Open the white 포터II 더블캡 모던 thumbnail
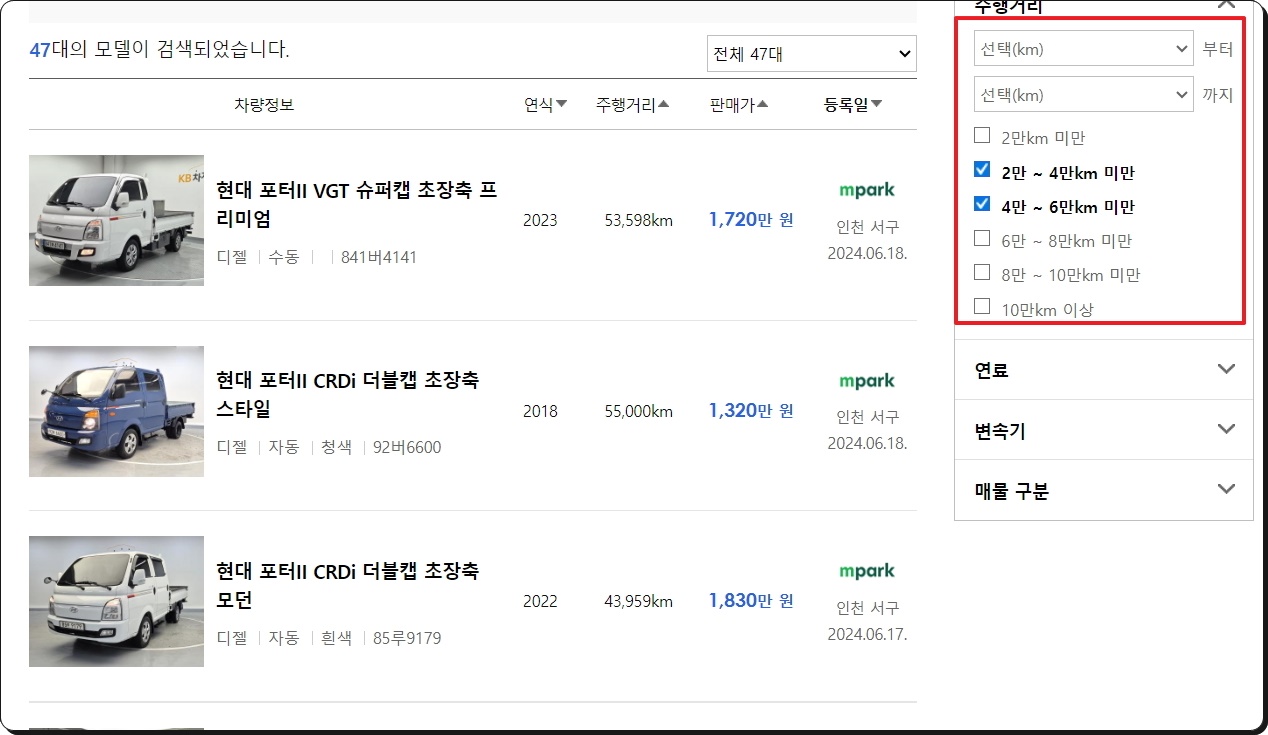 click(116, 601)
